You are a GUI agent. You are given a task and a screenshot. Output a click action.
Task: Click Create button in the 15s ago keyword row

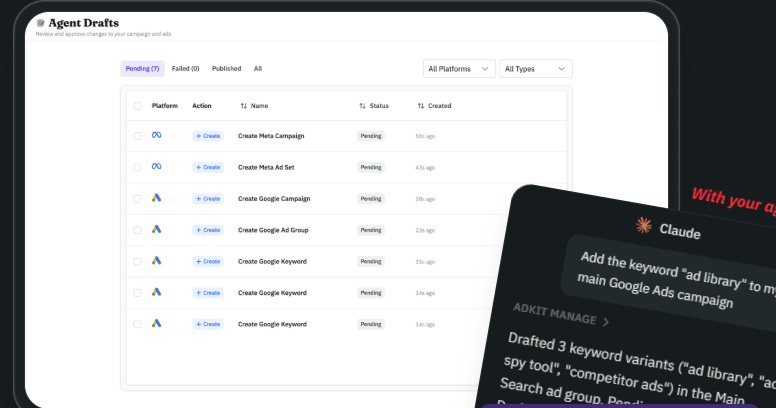pos(208,261)
